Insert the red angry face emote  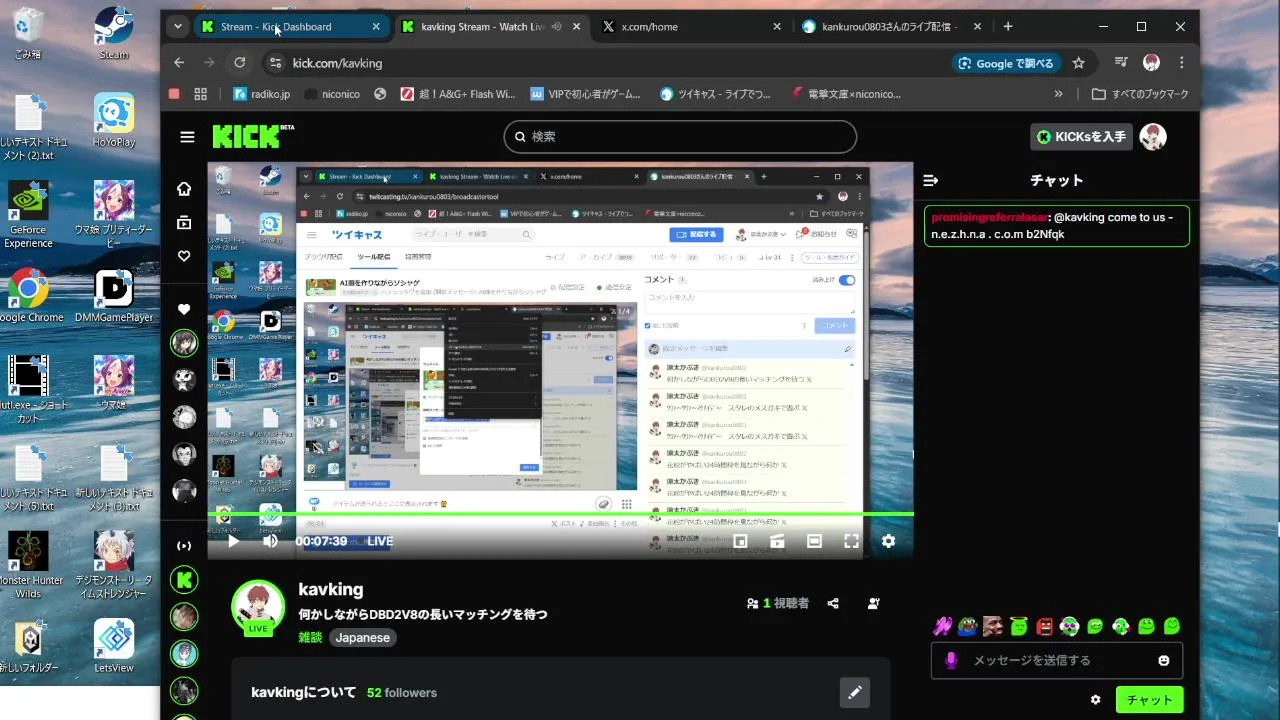click(x=1044, y=627)
